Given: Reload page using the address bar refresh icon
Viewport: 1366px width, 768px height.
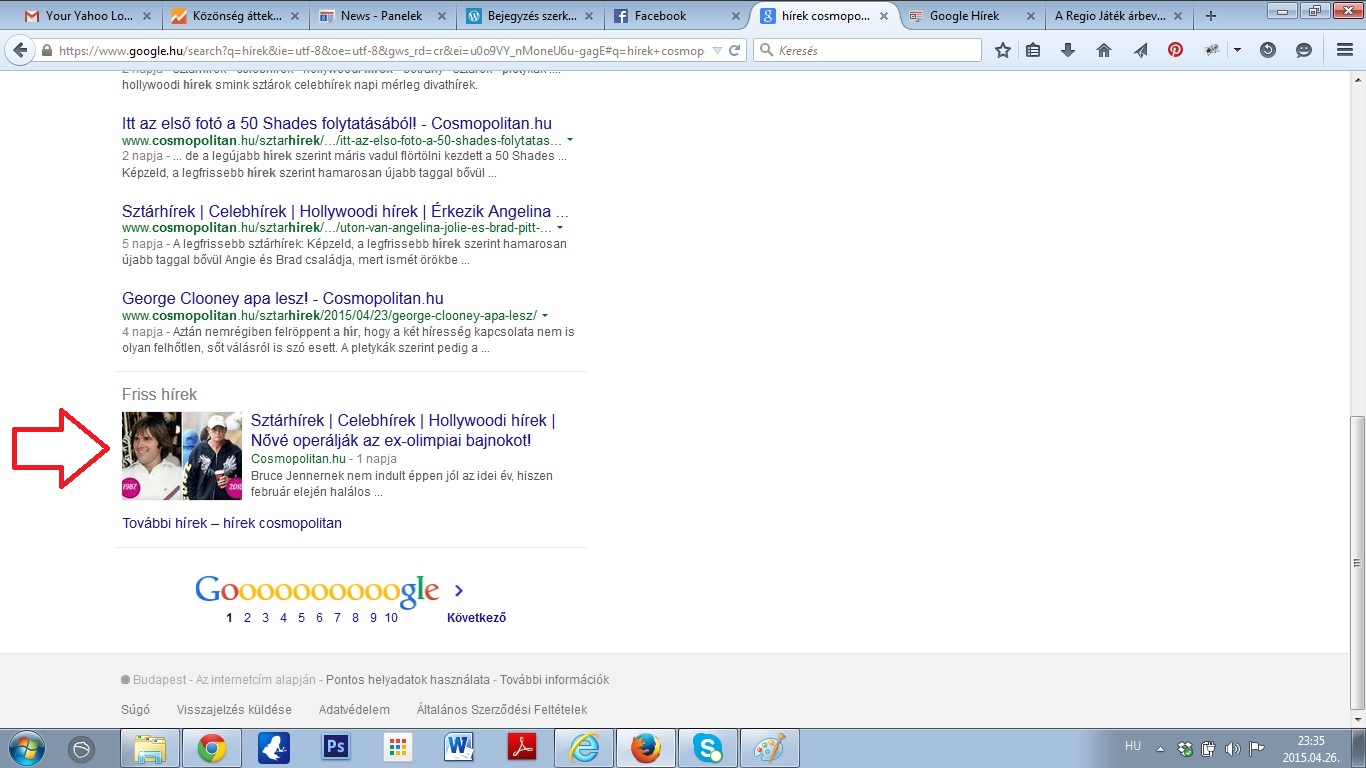Looking at the screenshot, I should [736, 50].
